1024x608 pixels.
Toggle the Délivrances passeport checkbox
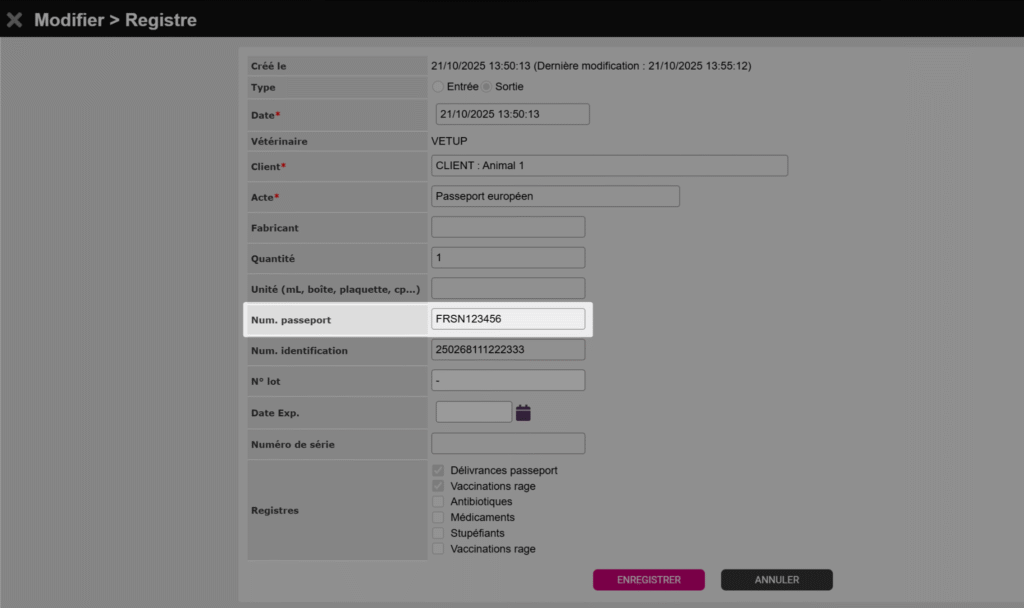[438, 470]
